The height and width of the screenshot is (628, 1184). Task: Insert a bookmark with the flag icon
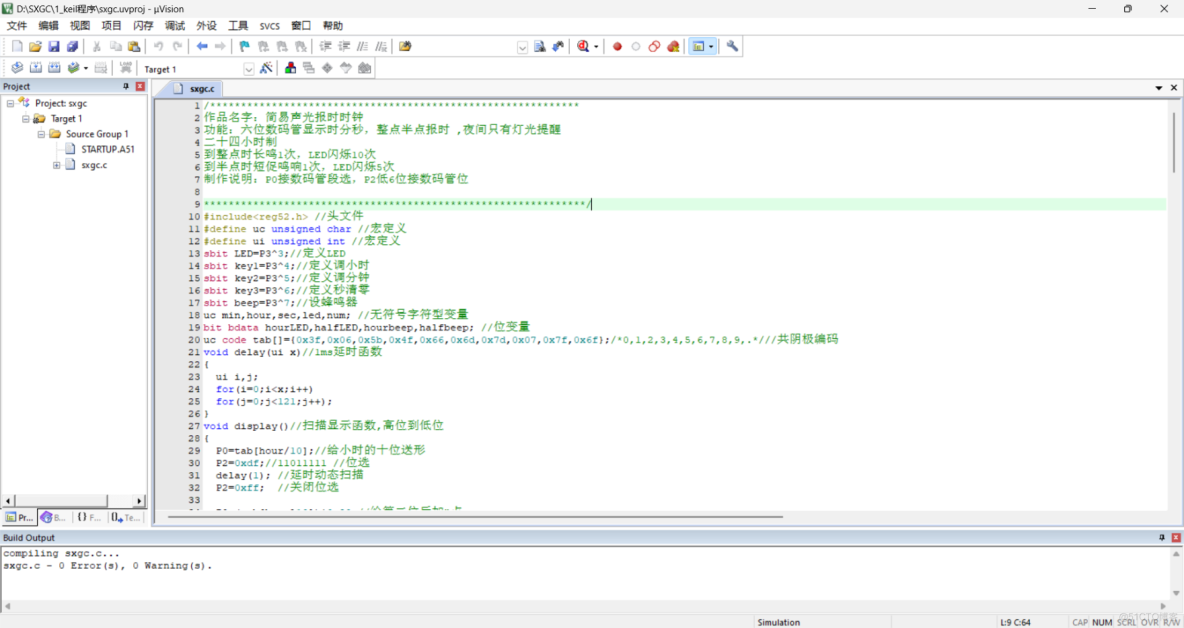[x=244, y=47]
